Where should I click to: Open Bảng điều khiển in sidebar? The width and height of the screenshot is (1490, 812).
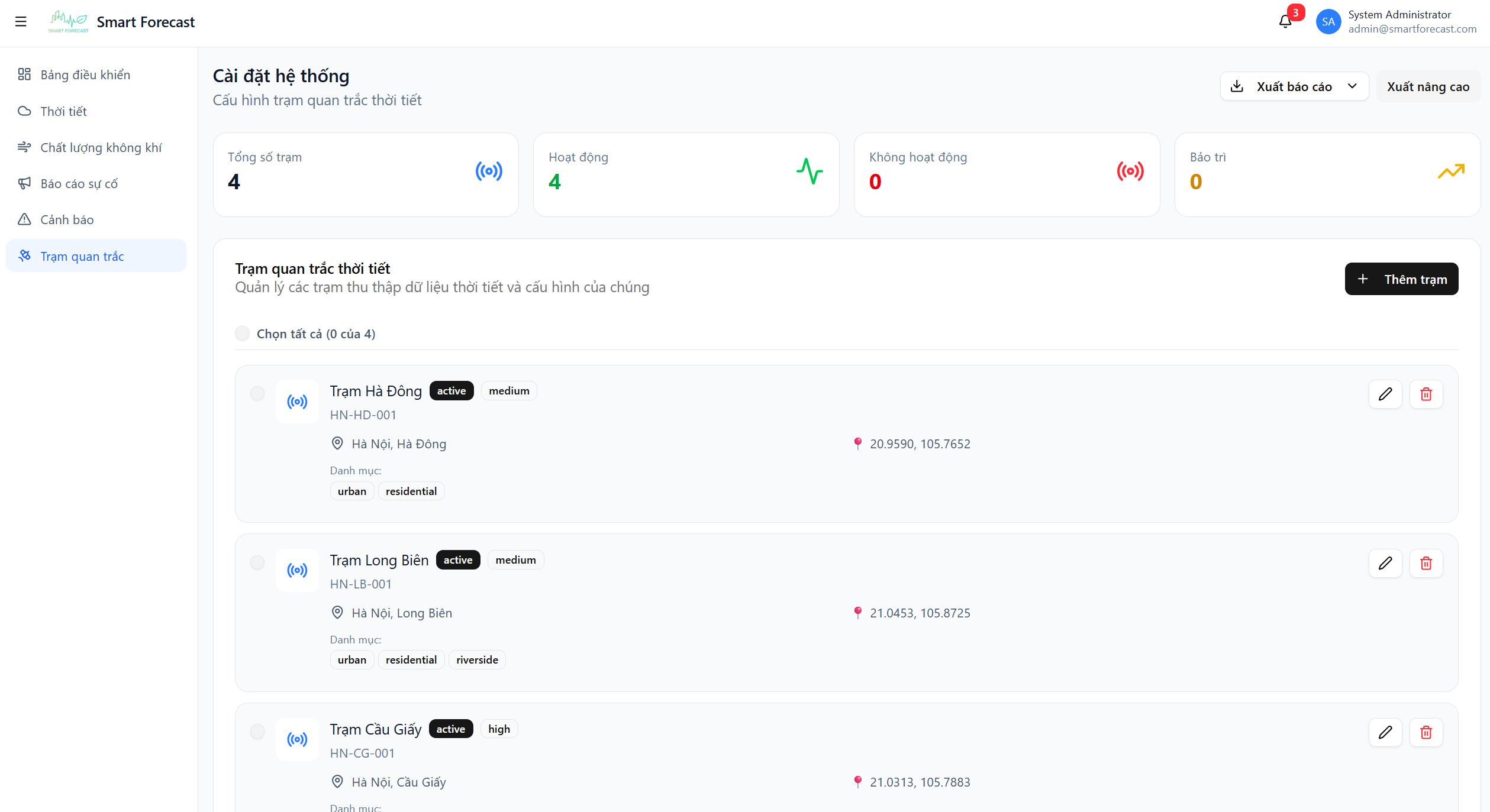pyautogui.click(x=85, y=75)
